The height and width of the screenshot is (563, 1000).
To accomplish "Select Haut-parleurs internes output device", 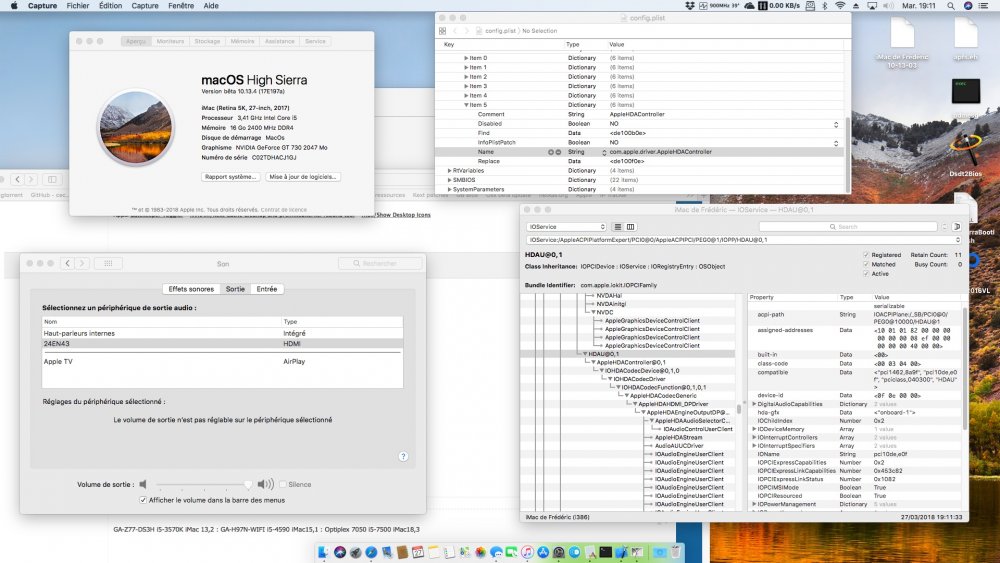I will (223, 333).
